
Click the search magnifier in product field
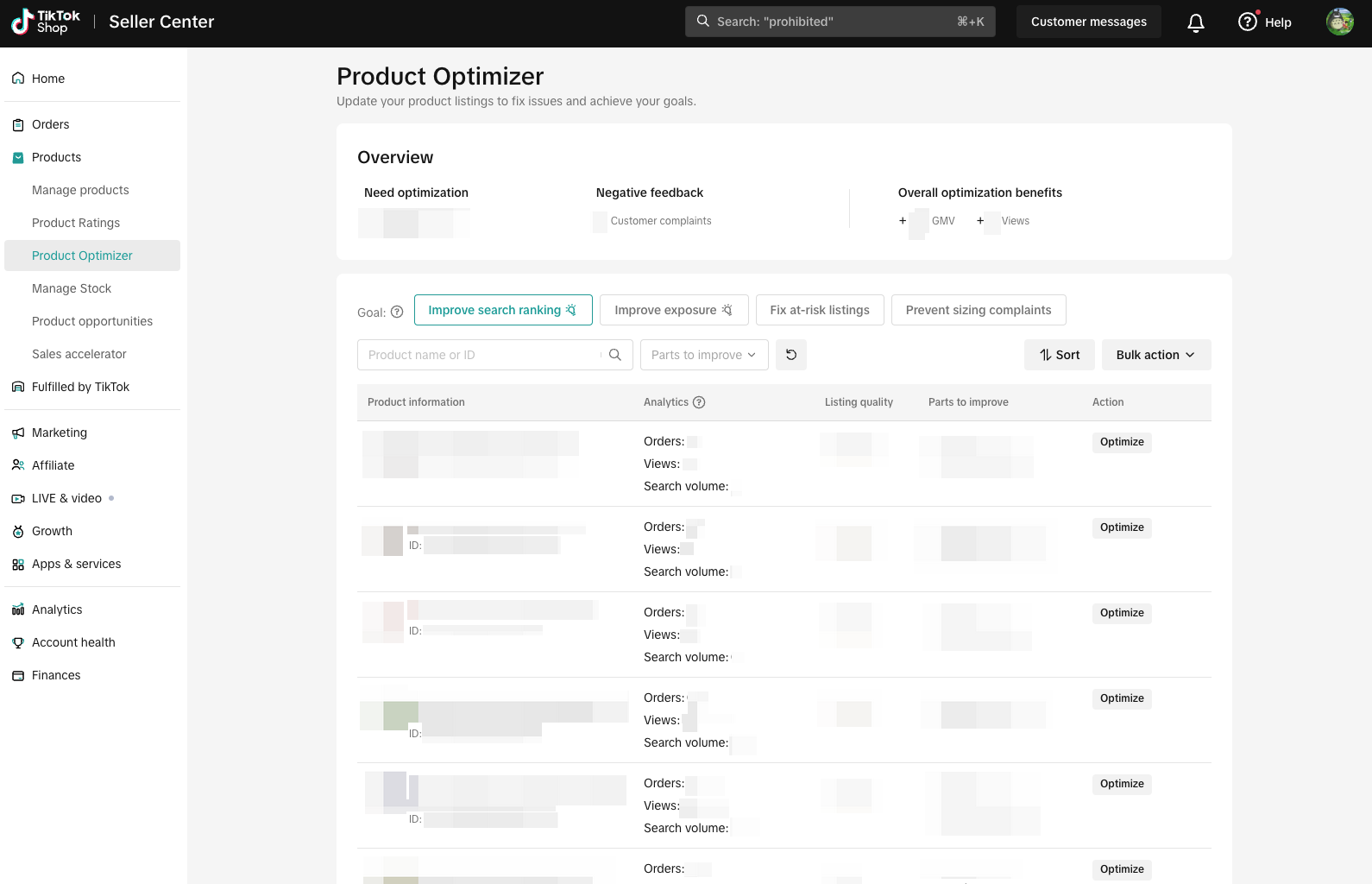click(615, 355)
